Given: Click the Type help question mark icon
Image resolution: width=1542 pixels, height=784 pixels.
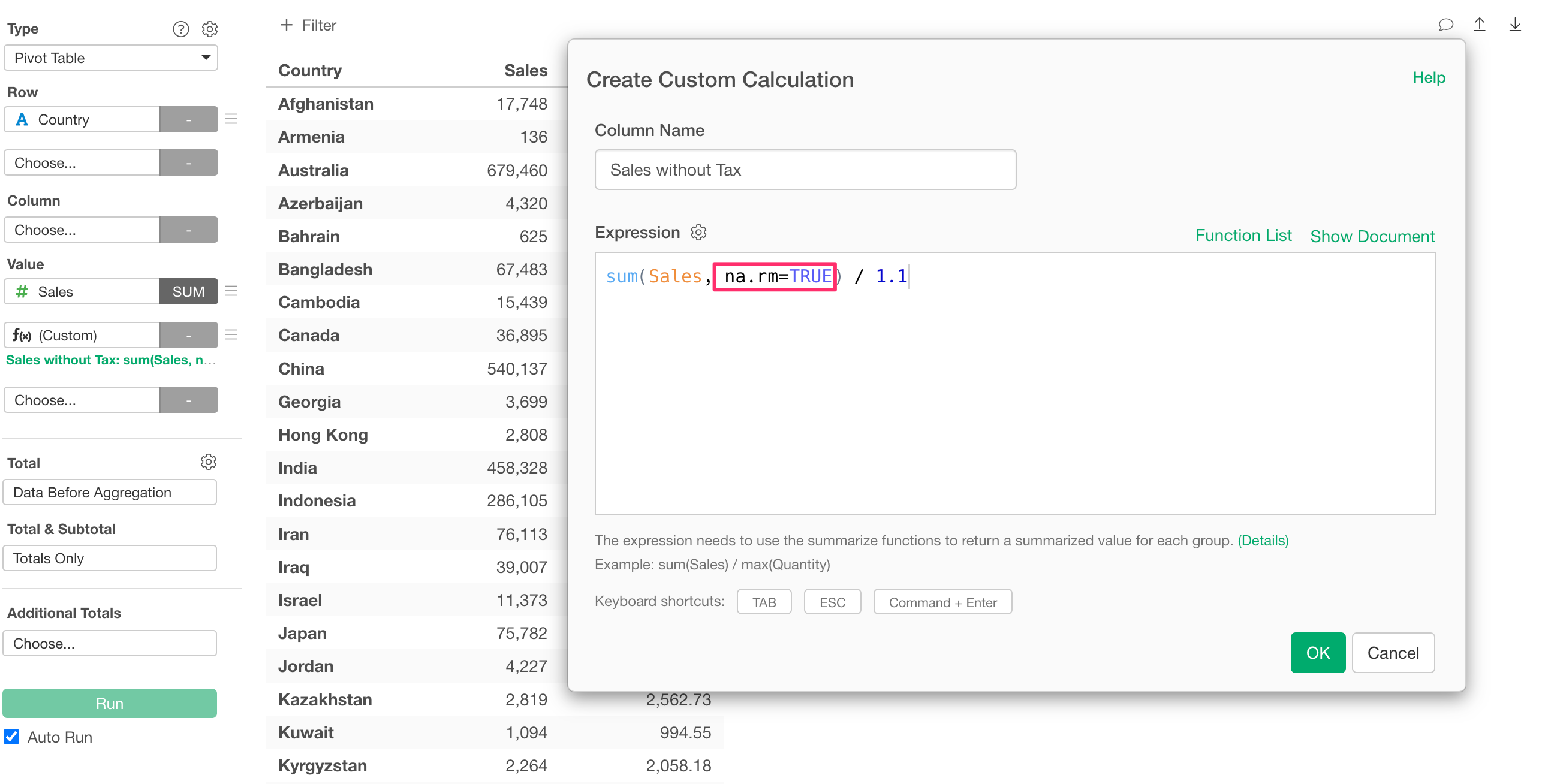Looking at the screenshot, I should [180, 29].
